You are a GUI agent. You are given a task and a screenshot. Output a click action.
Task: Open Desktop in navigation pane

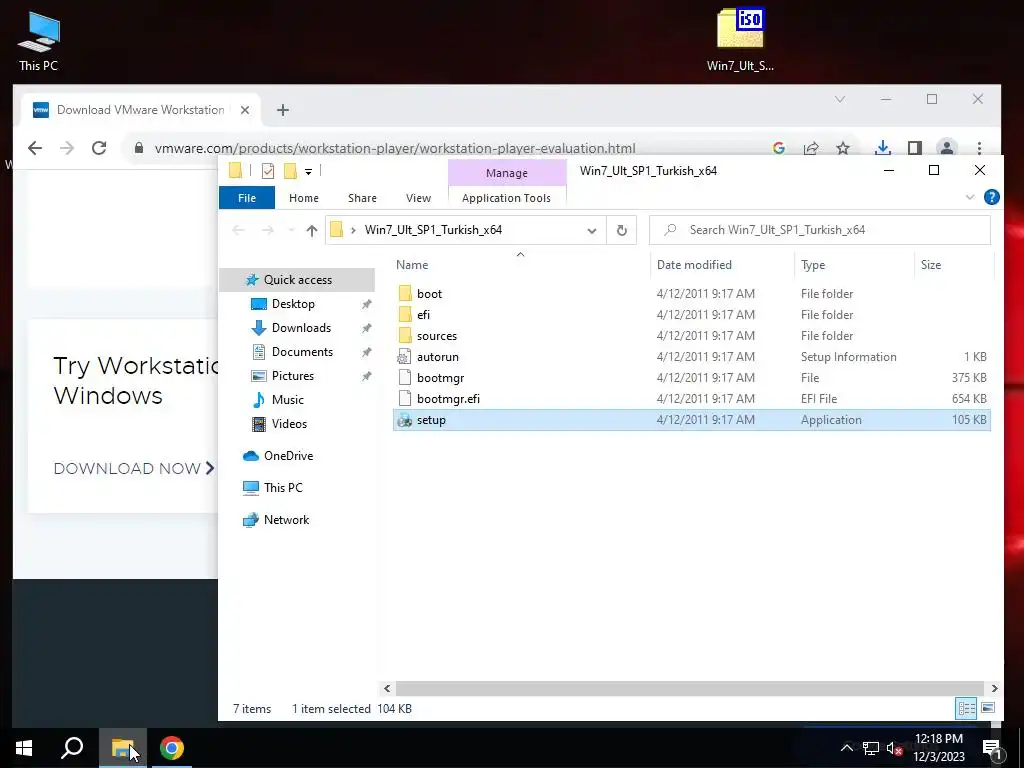click(293, 304)
